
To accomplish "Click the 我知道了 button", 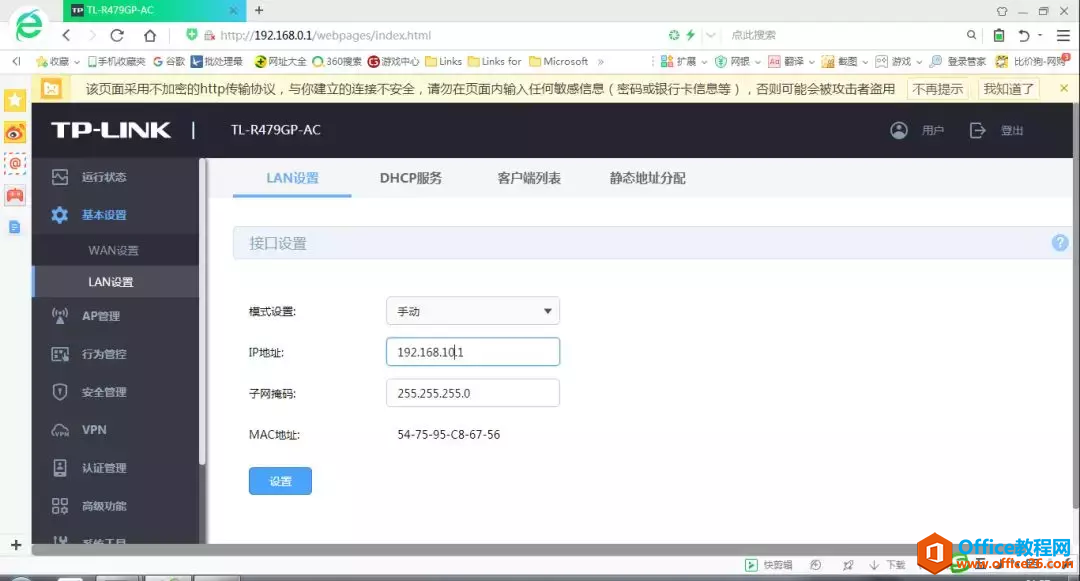I will tap(1008, 89).
